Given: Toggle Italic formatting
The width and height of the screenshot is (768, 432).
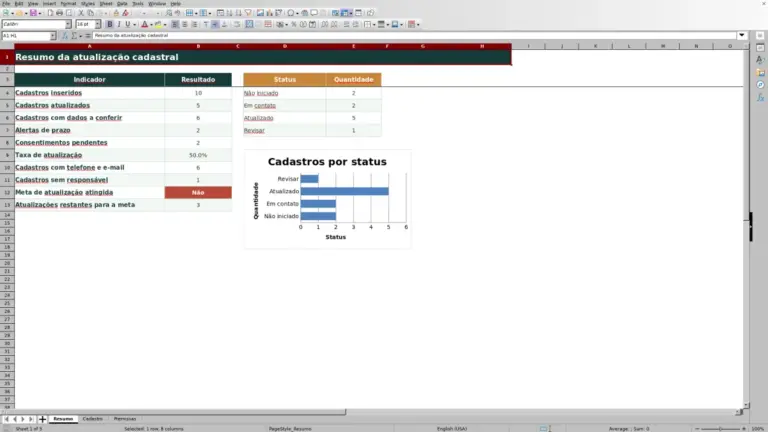Looking at the screenshot, I should pyautogui.click(x=119, y=24).
